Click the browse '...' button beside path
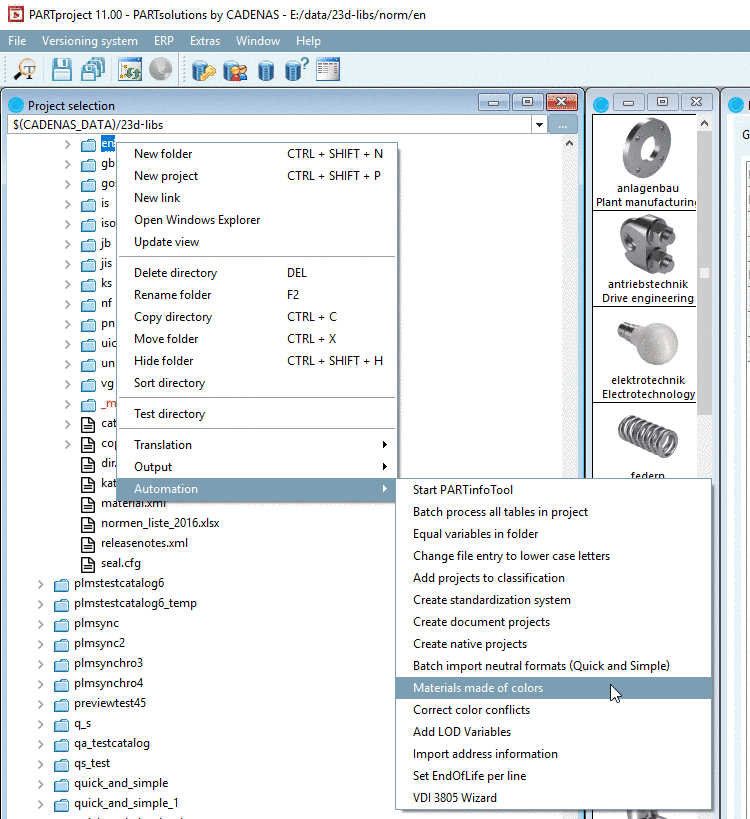 562,125
